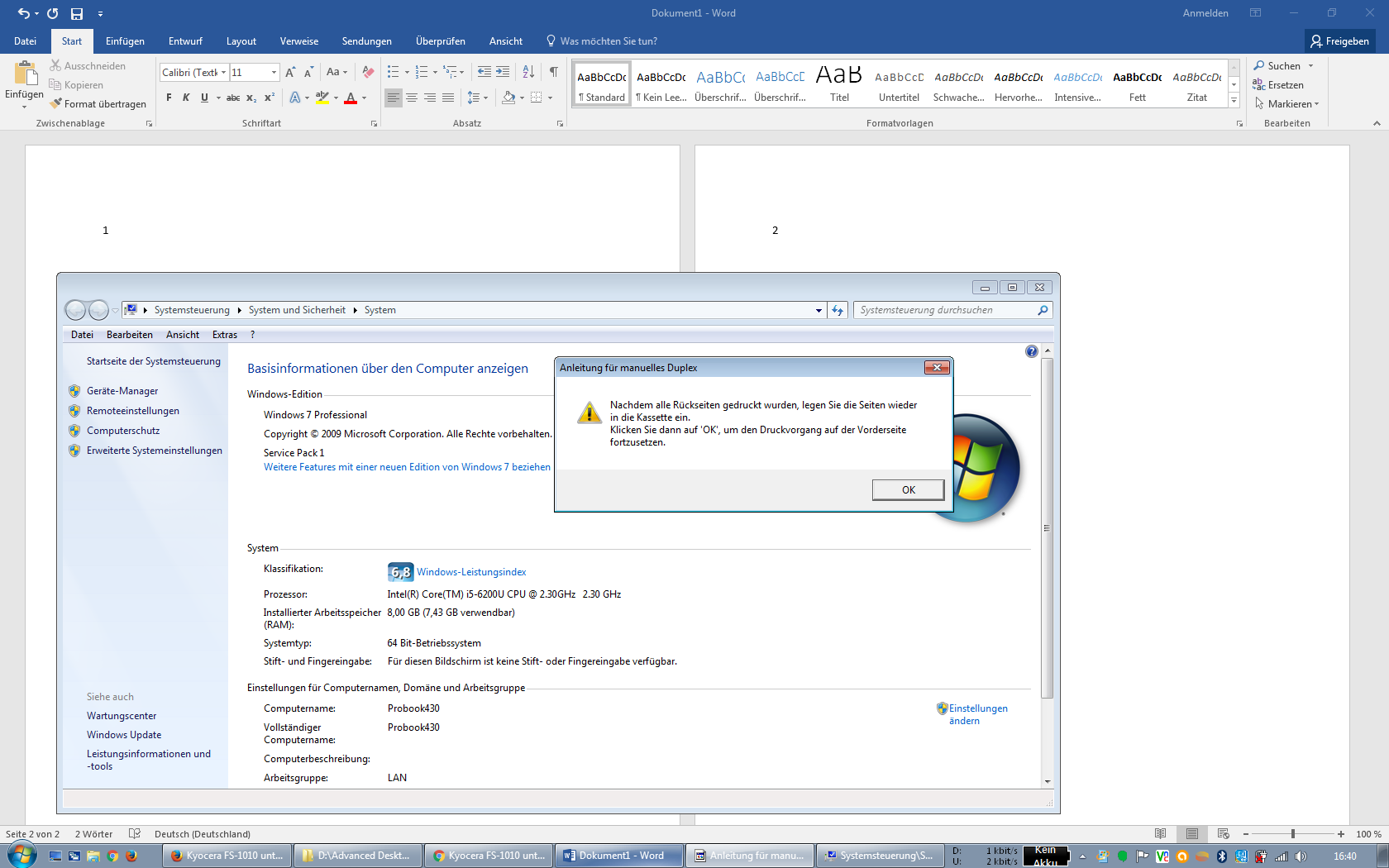Viewport: 1389px width, 868px height.
Task: Toggle underline (U) formatting
Action: (204, 98)
